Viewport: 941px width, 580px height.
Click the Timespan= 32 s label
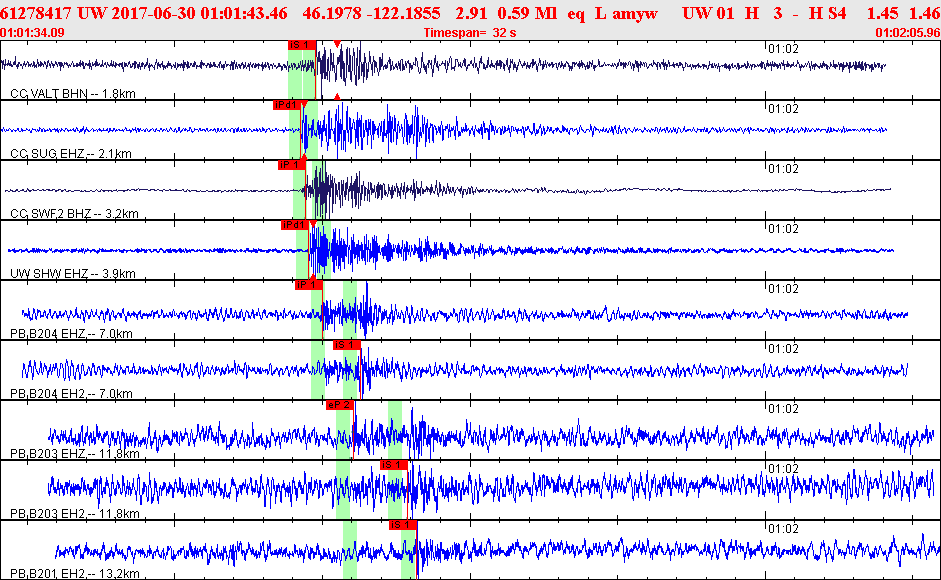pos(470,32)
